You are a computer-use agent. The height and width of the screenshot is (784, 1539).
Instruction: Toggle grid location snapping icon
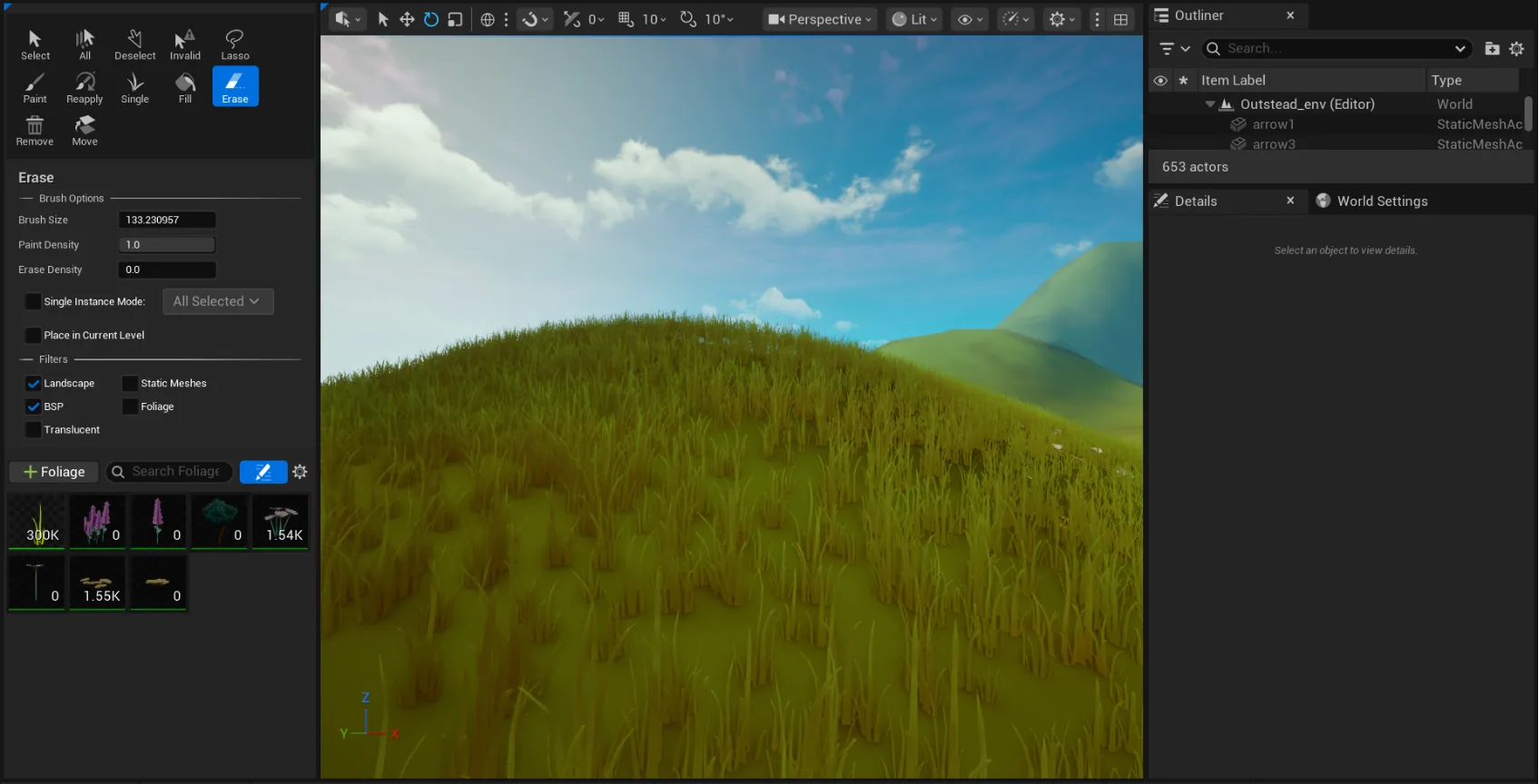(x=626, y=19)
